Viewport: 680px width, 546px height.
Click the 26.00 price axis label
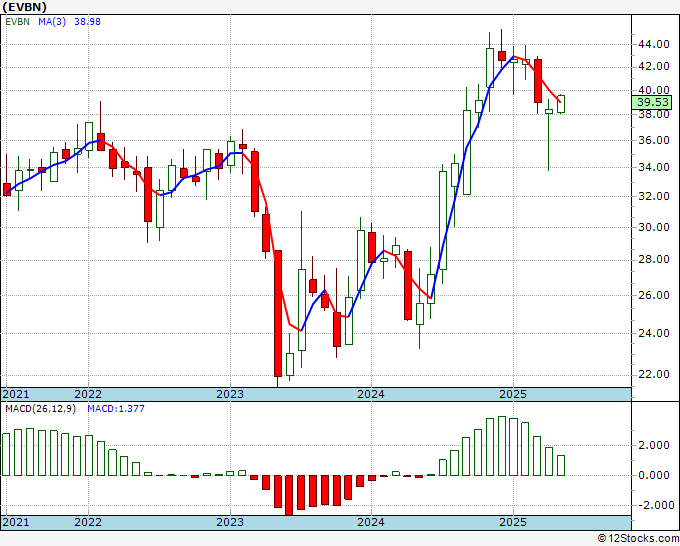pyautogui.click(x=654, y=295)
